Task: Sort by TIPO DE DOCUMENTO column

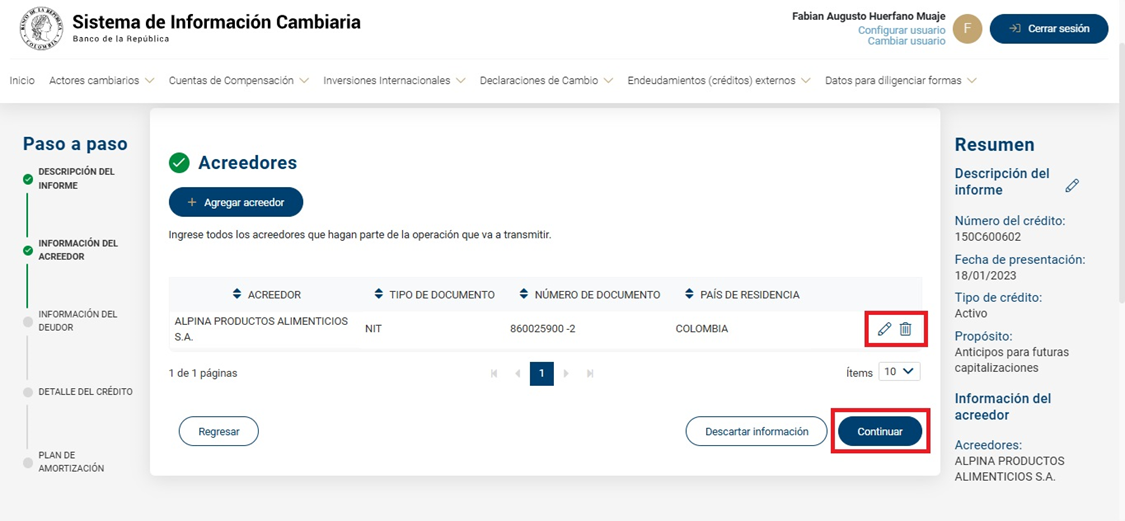Action: [x=379, y=294]
